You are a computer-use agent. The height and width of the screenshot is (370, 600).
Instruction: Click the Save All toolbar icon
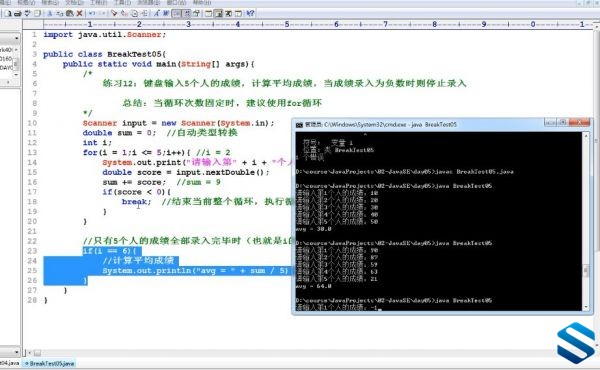pyautogui.click(x=37, y=13)
